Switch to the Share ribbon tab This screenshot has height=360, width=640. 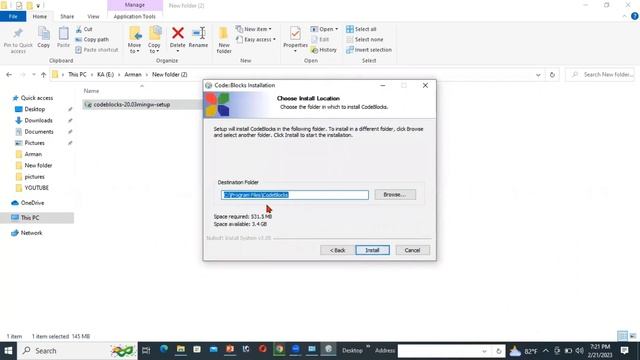pyautogui.click(x=67, y=16)
